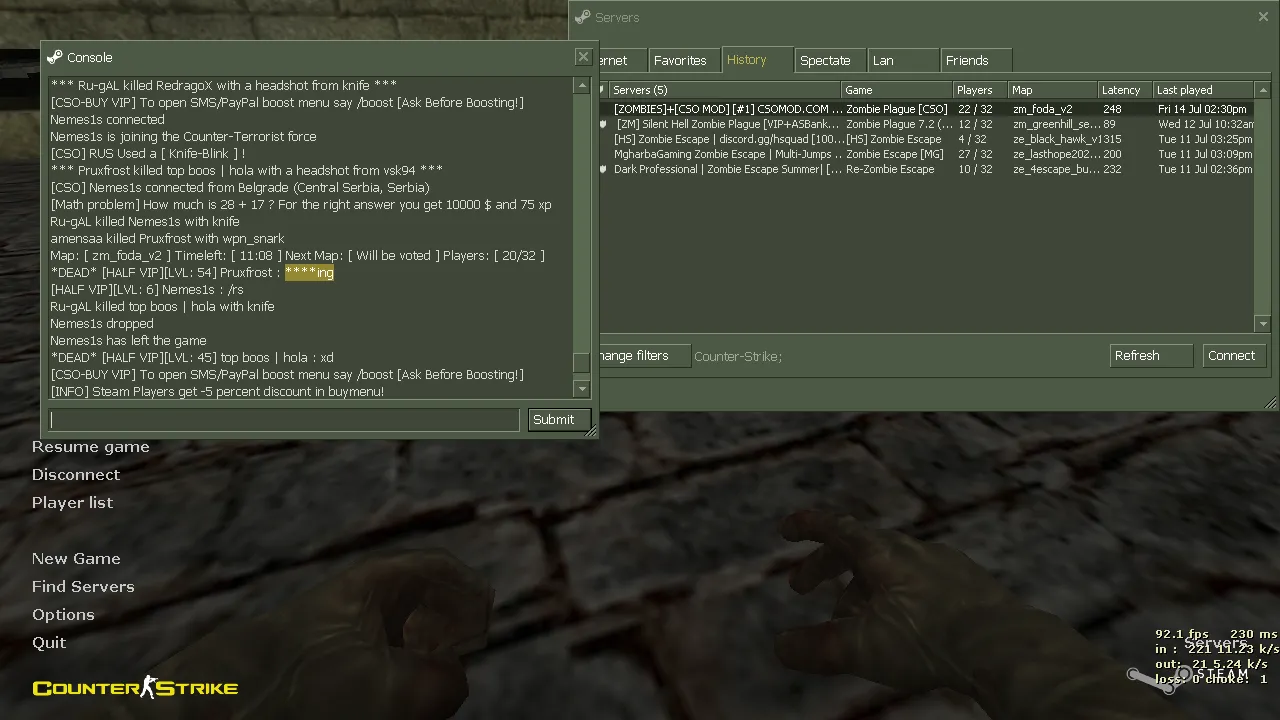
Task: Click shield icon beside Silent Hell Zombie Plague
Action: [603, 124]
